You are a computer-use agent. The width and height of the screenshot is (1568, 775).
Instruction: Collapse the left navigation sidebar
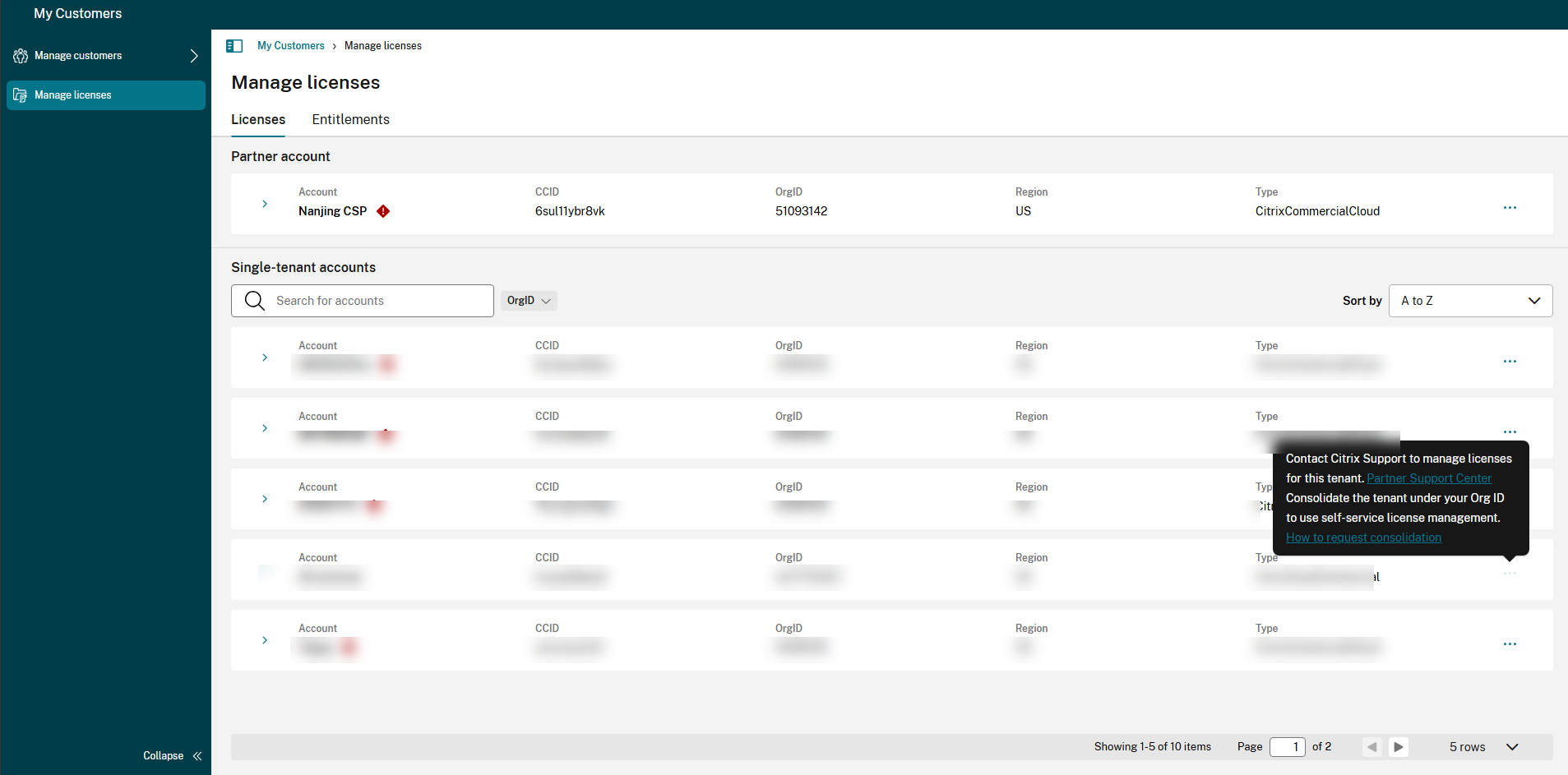(172, 755)
